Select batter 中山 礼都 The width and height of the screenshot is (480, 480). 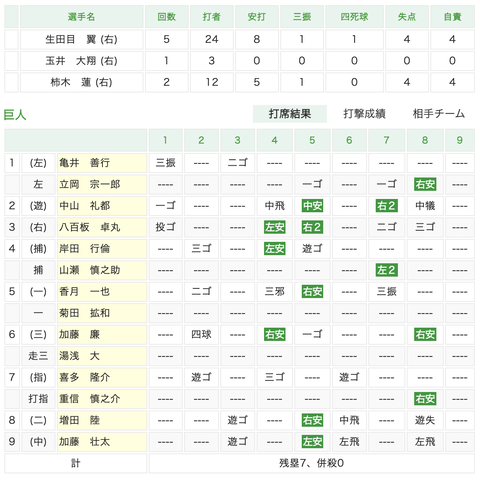85,206
